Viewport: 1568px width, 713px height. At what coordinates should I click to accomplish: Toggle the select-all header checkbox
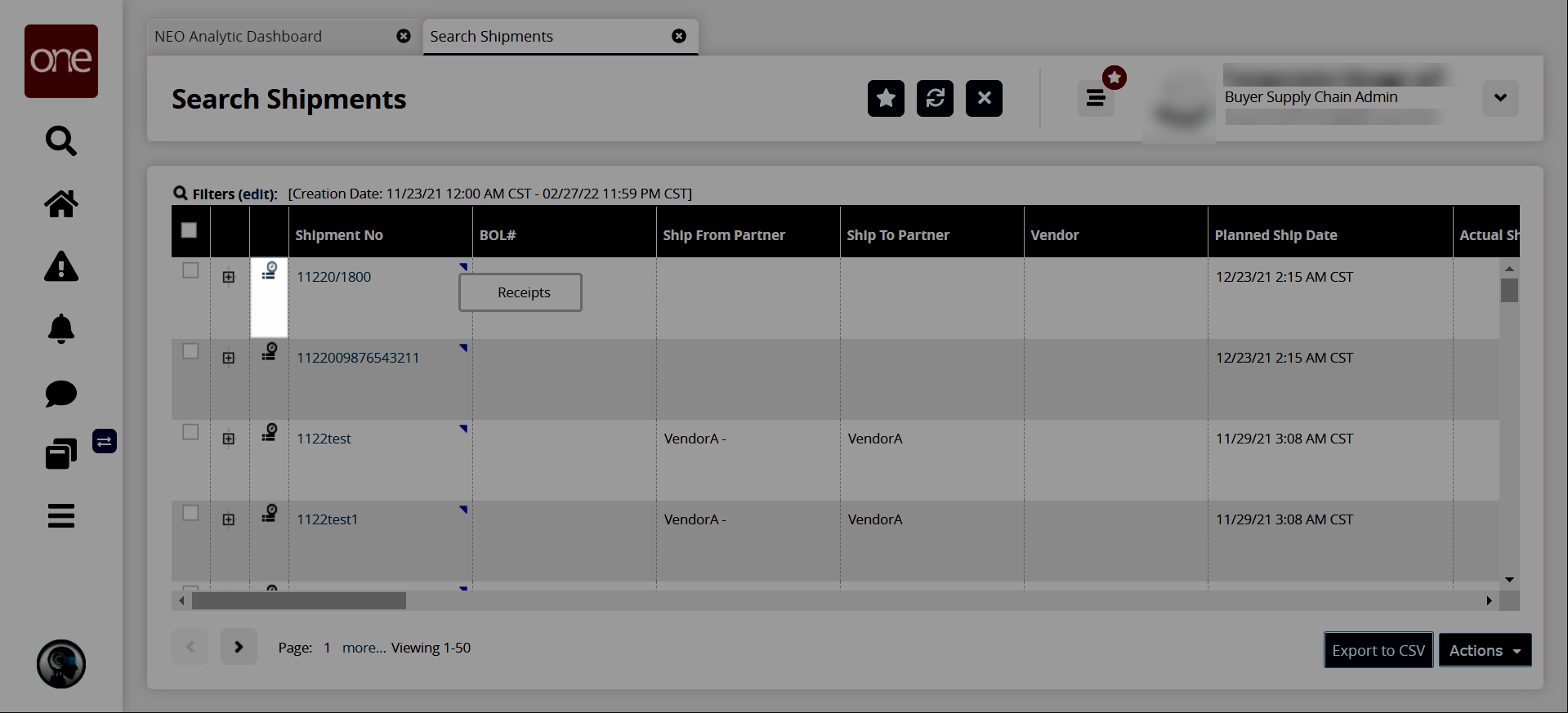coord(189,230)
